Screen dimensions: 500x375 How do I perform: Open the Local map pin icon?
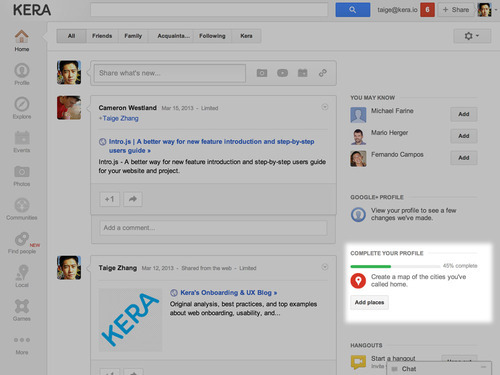[22, 272]
